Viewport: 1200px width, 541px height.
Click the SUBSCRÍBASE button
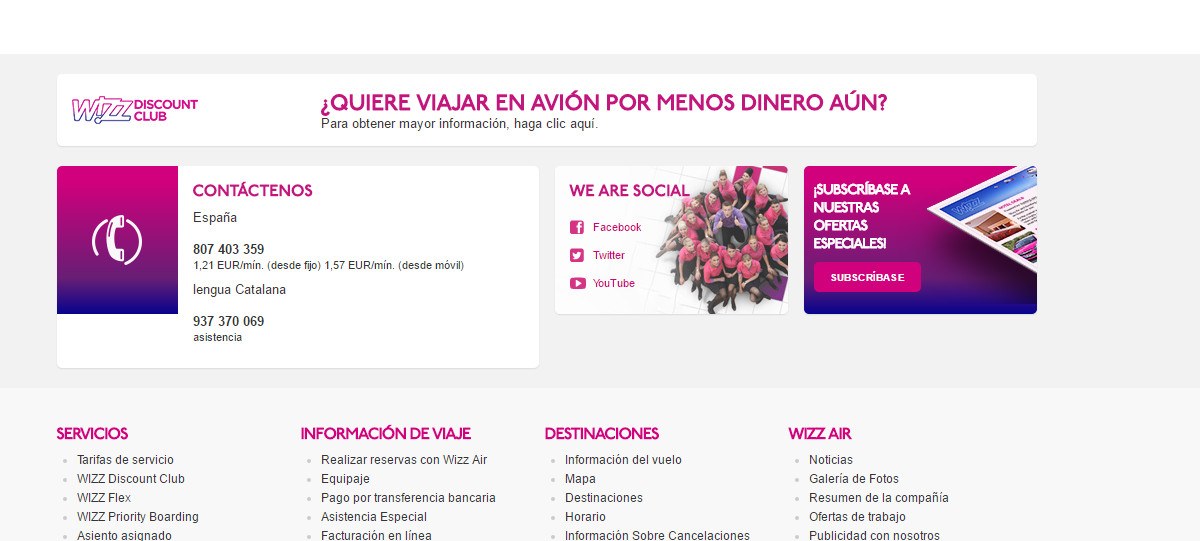point(867,277)
